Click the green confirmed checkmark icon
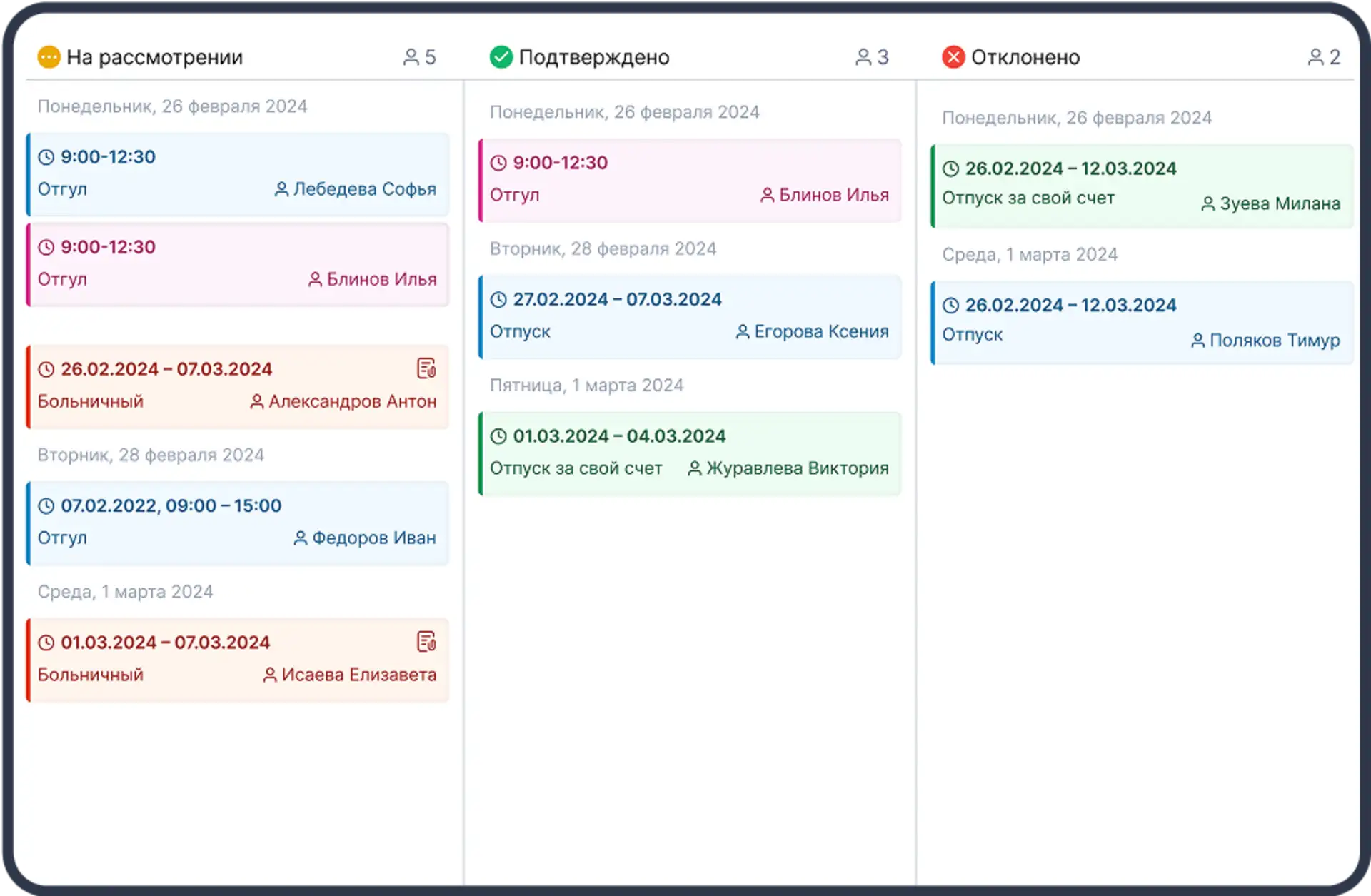1371x896 pixels. coord(501,57)
